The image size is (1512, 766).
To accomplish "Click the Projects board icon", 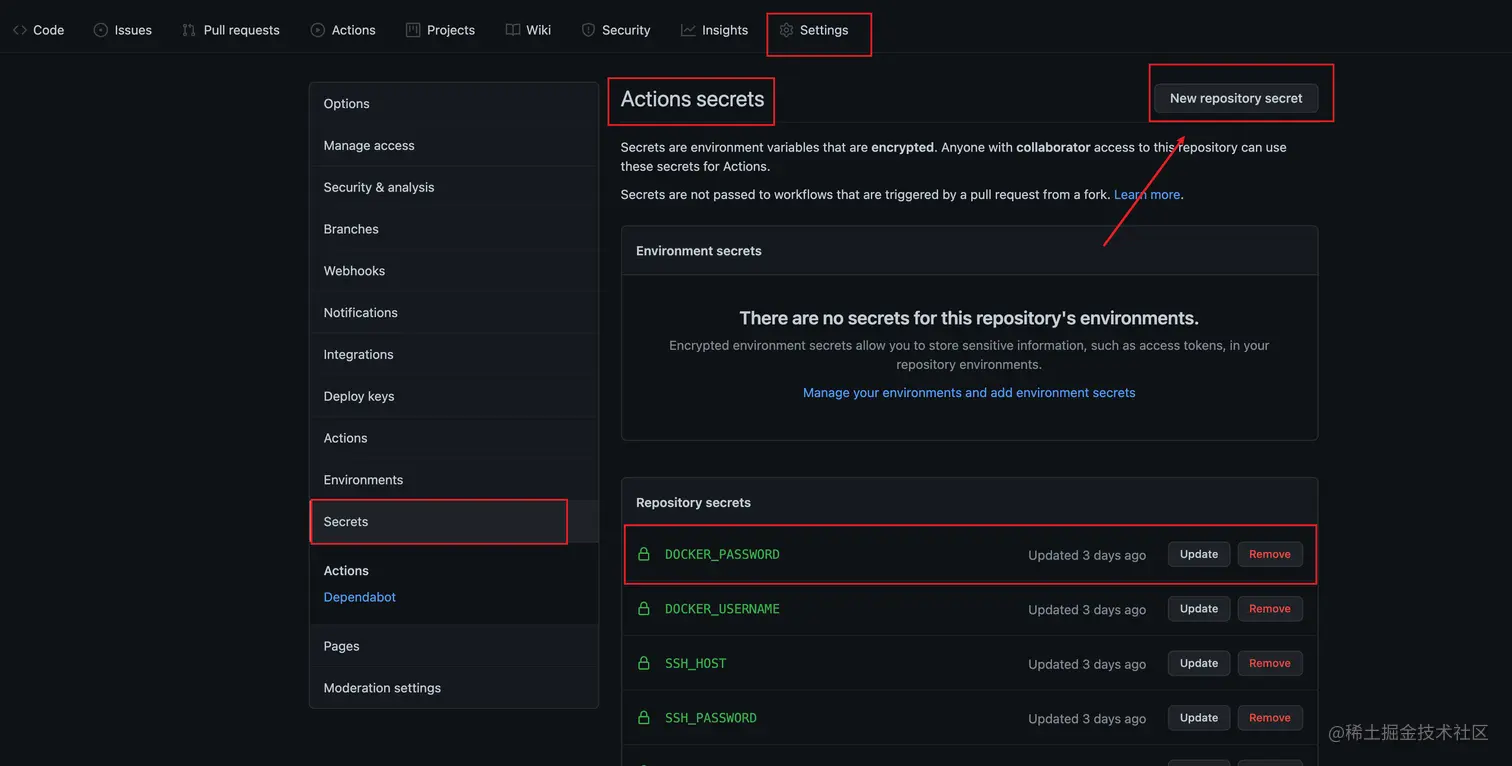I will (413, 30).
